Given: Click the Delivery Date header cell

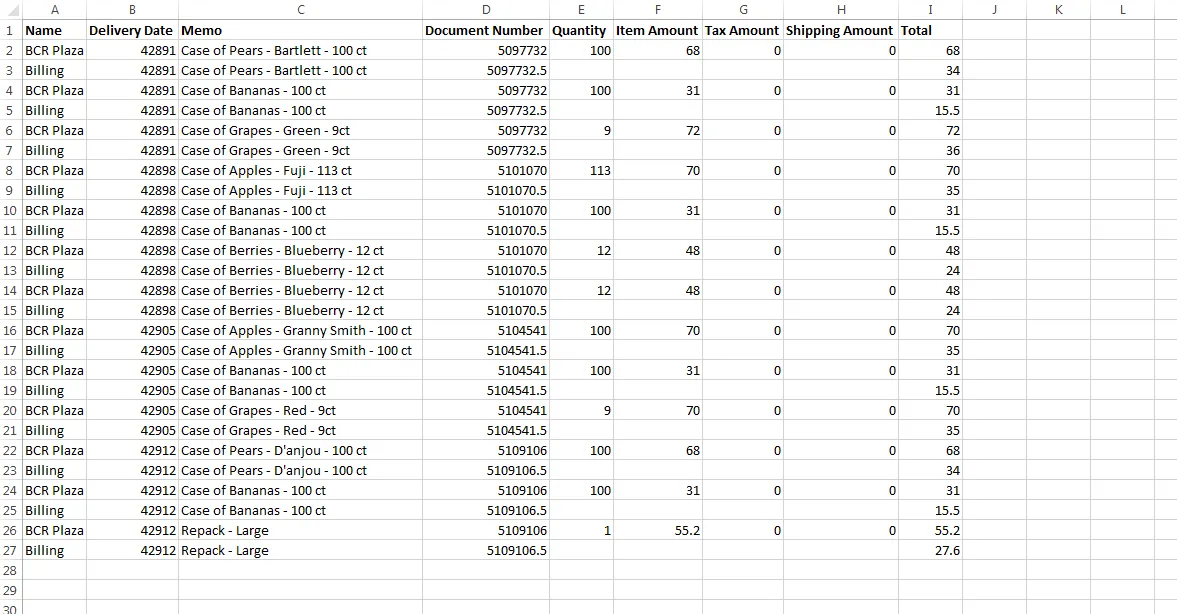Looking at the screenshot, I should coord(132,31).
